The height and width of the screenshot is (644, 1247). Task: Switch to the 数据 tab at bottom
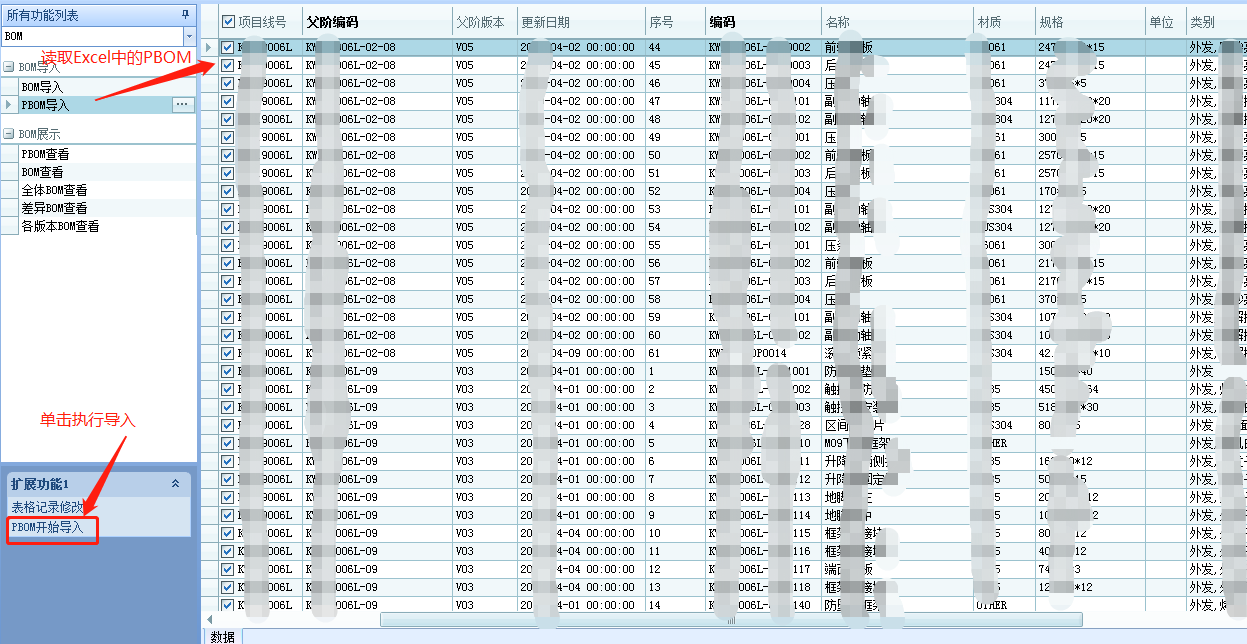[x=223, y=636]
